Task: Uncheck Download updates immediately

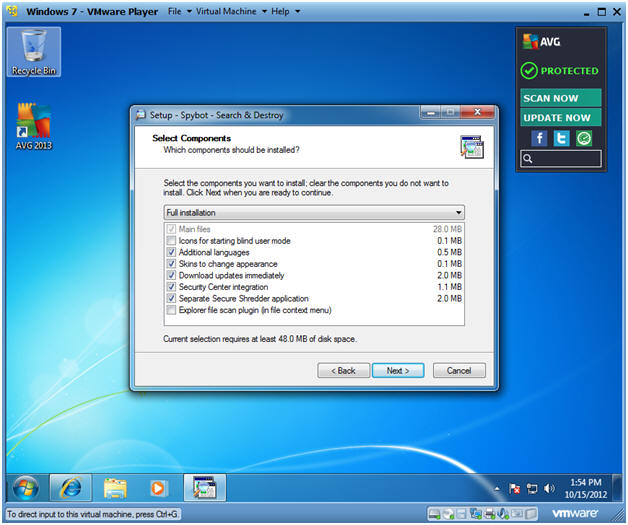Action: click(x=171, y=276)
